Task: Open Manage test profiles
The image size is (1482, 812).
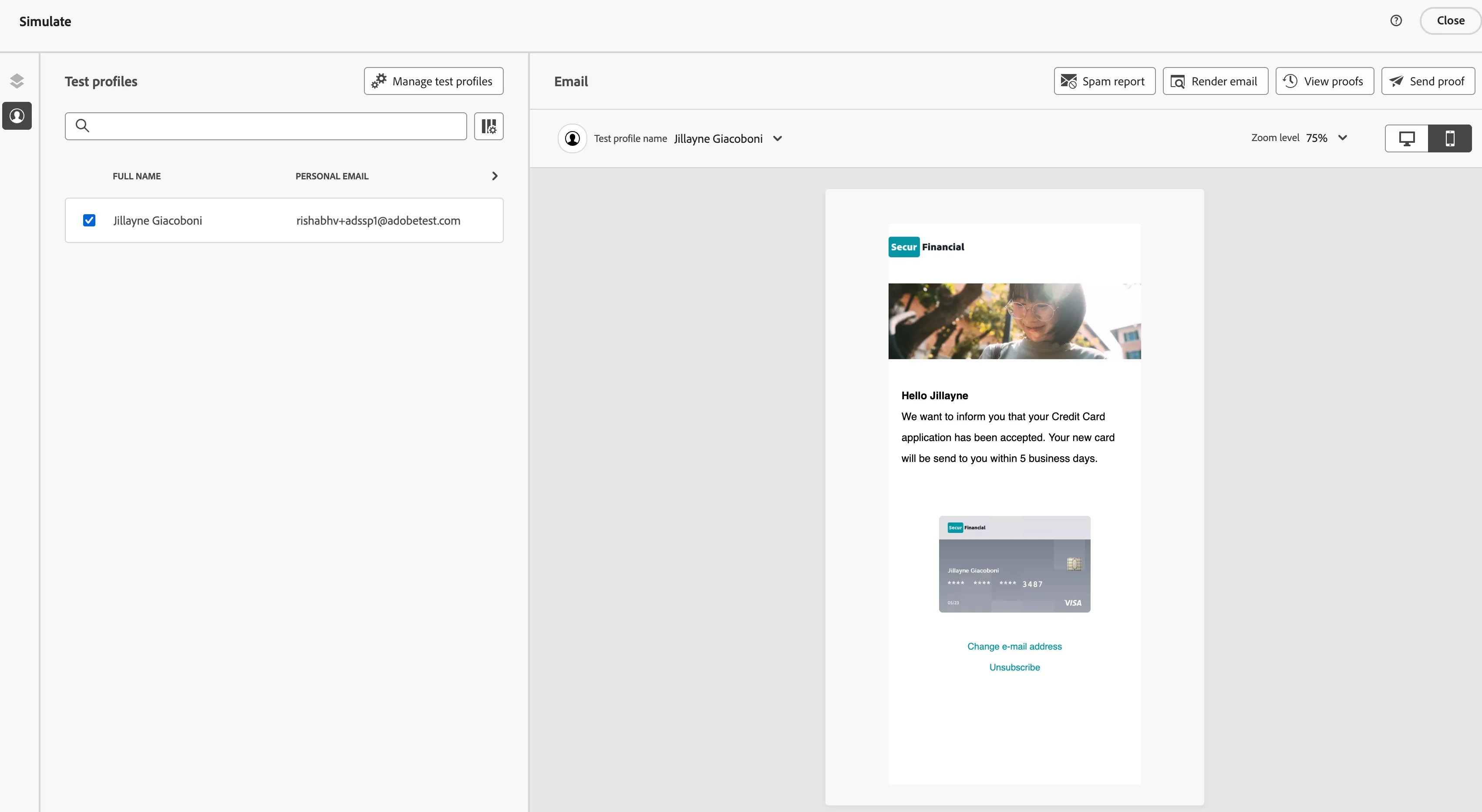Action: tap(433, 81)
